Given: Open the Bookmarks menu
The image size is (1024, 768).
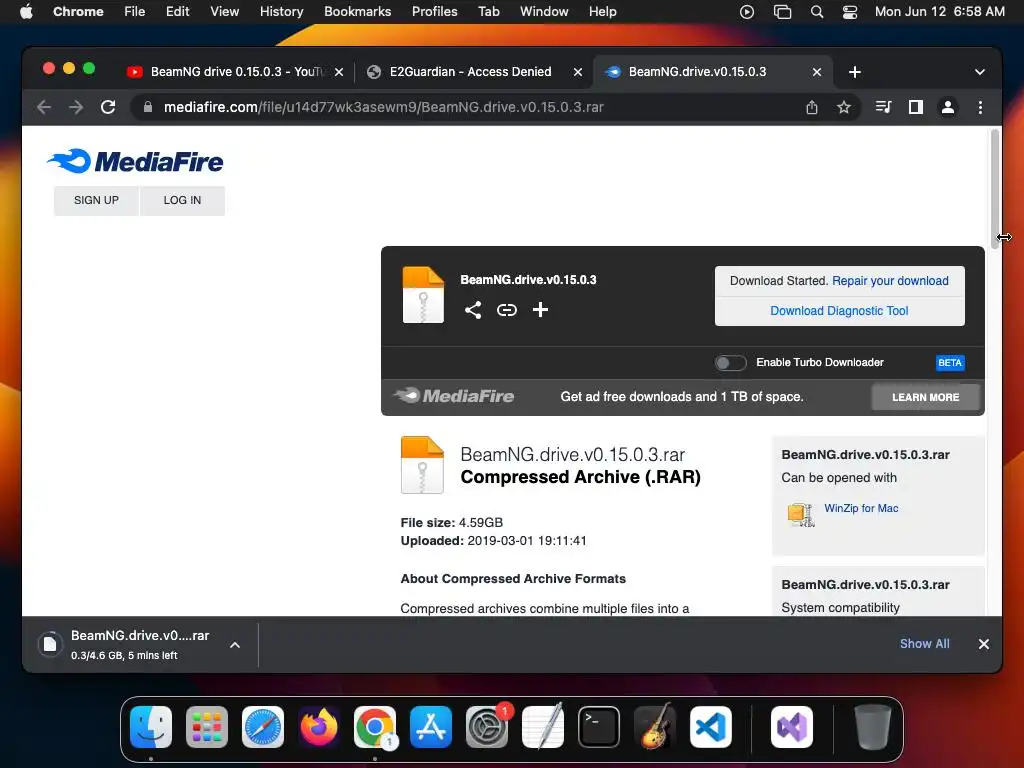Looking at the screenshot, I should pyautogui.click(x=357, y=12).
